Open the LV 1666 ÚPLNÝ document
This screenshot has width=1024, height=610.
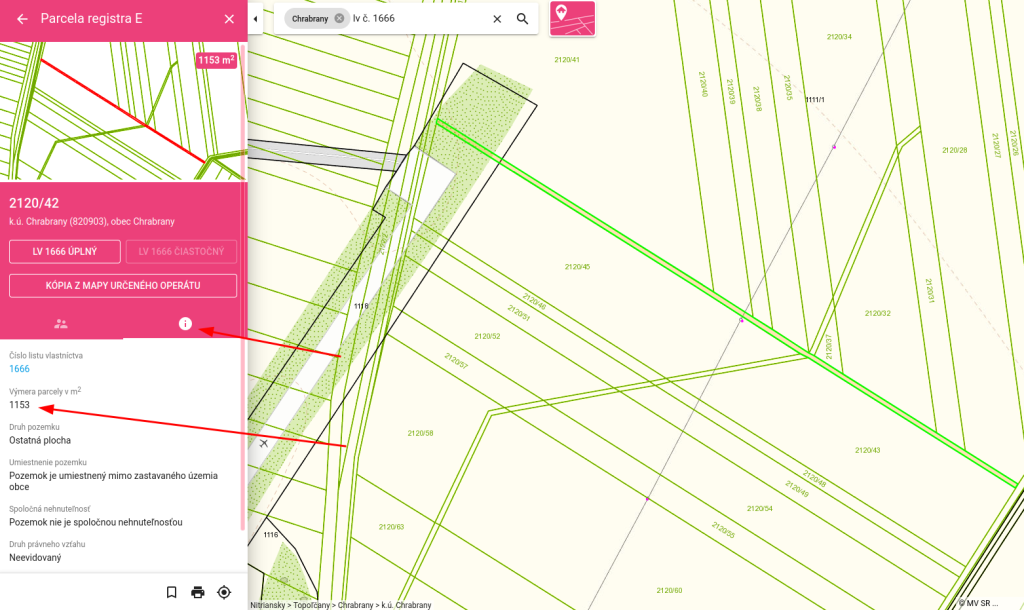pyautogui.click(x=65, y=251)
